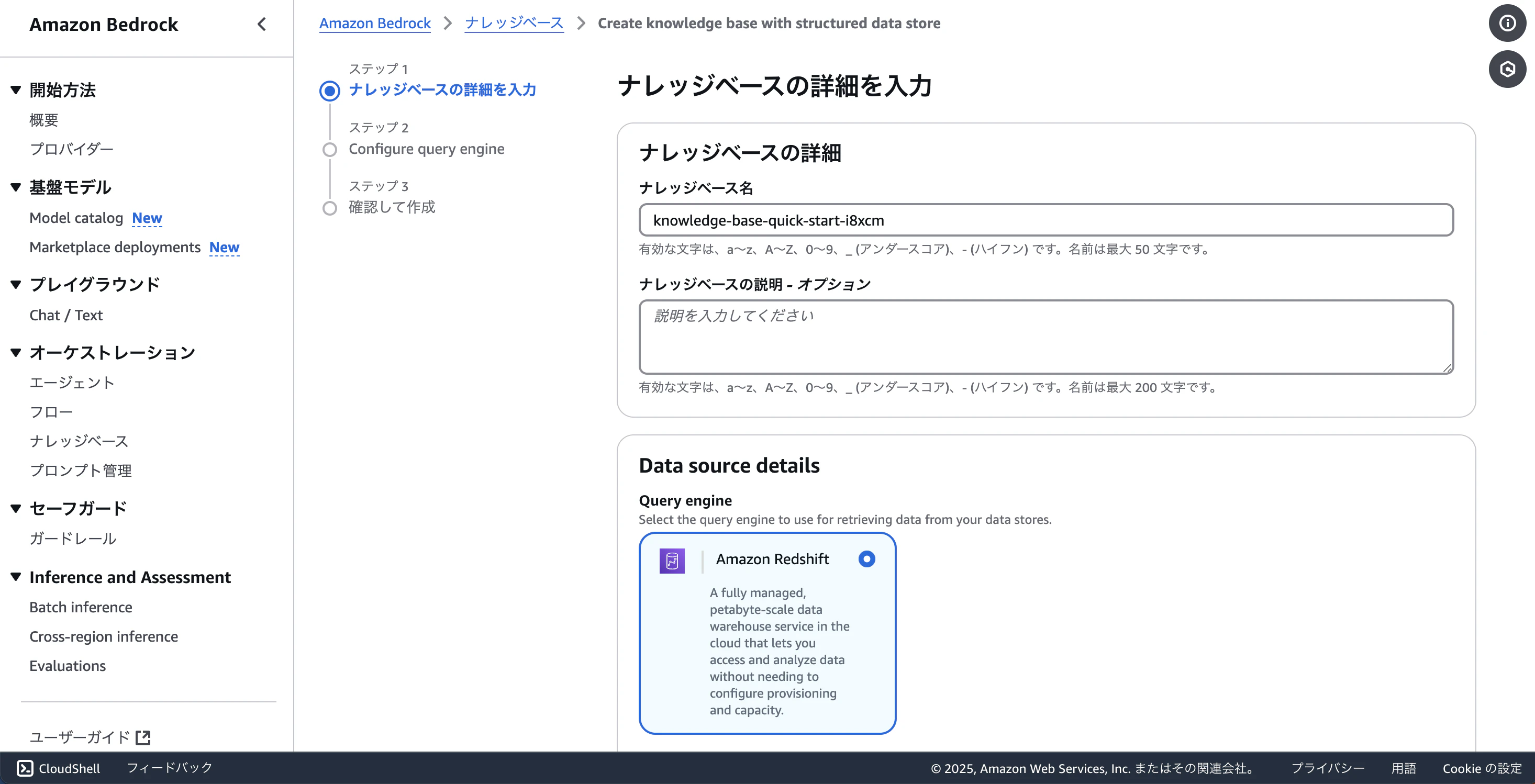The height and width of the screenshot is (784, 1535).
Task: Open フィードバック in the status bar
Action: point(169,767)
